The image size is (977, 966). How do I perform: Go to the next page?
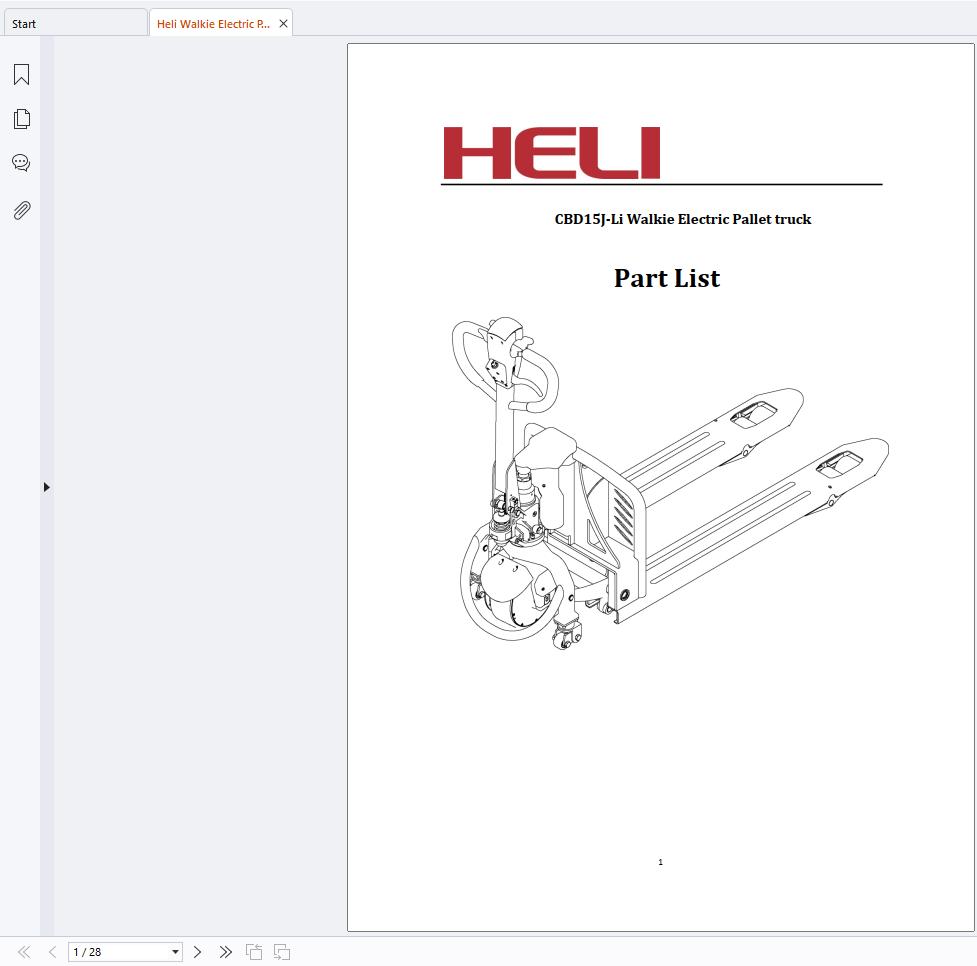(198, 952)
